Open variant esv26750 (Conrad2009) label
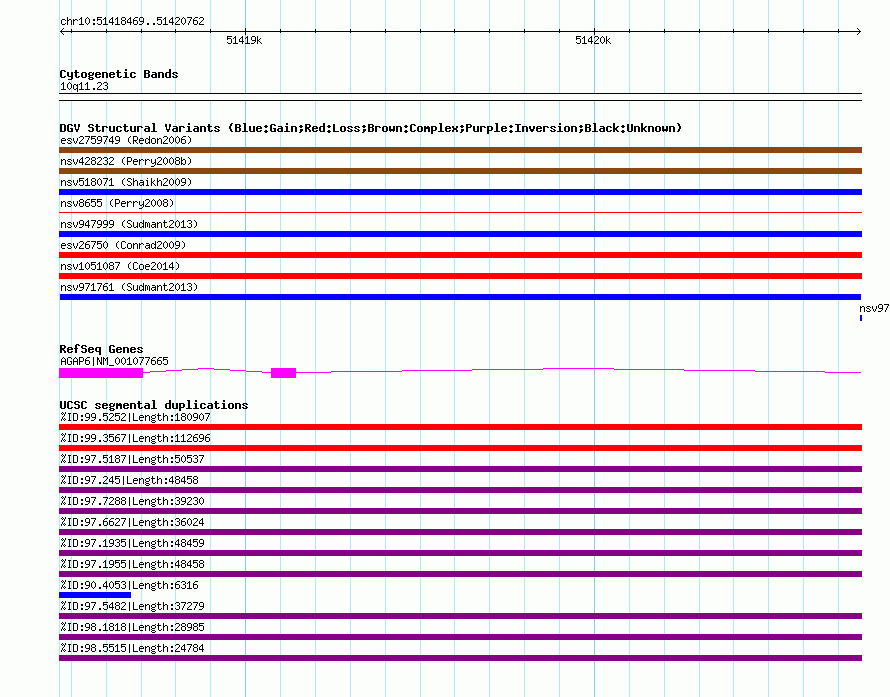This screenshot has width=890, height=697. (123, 245)
